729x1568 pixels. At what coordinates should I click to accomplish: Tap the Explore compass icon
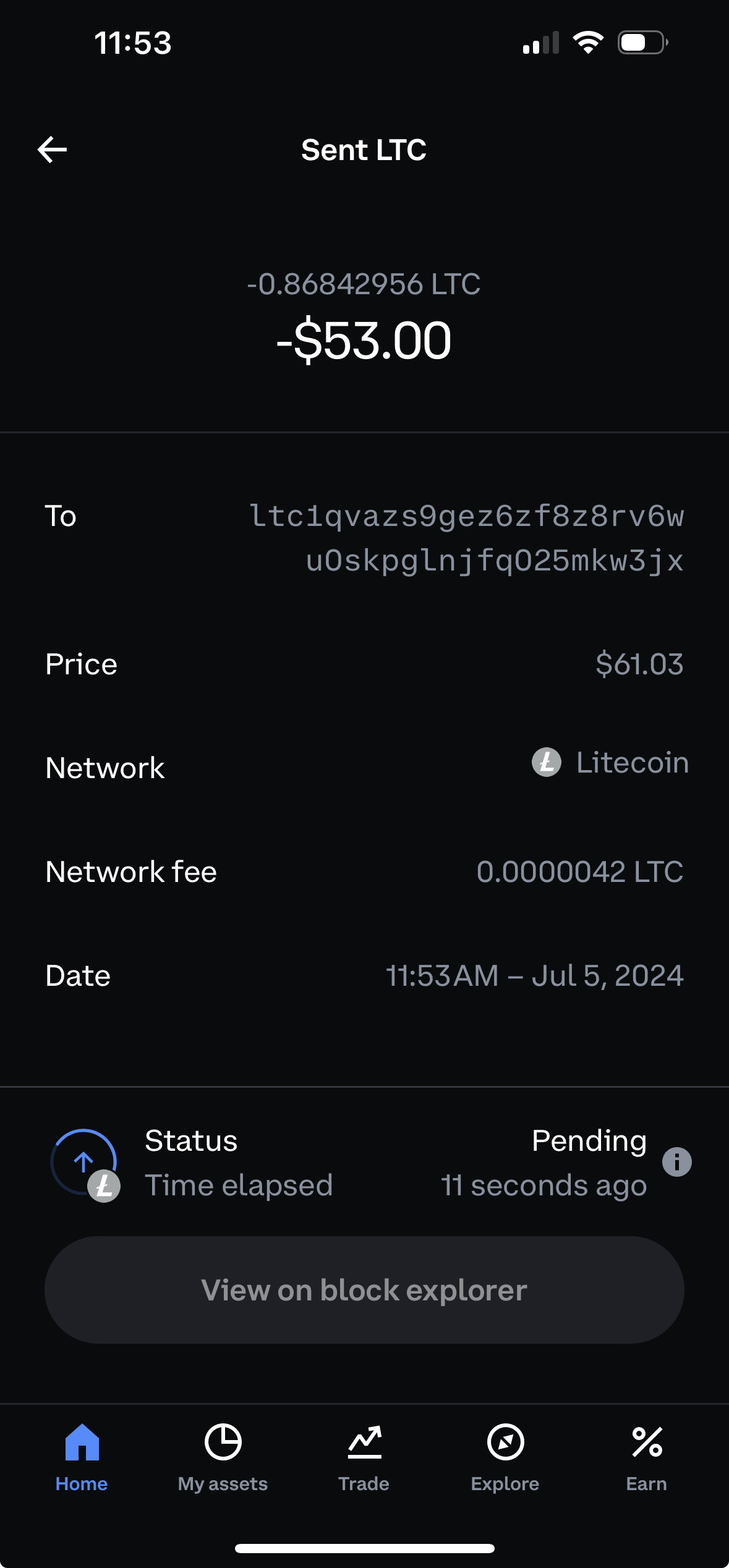pyautogui.click(x=505, y=1442)
